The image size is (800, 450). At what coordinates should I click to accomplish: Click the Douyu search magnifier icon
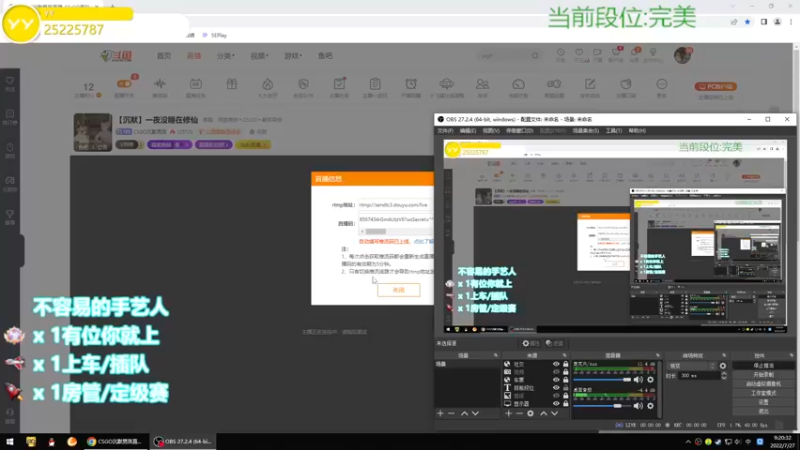[535, 56]
